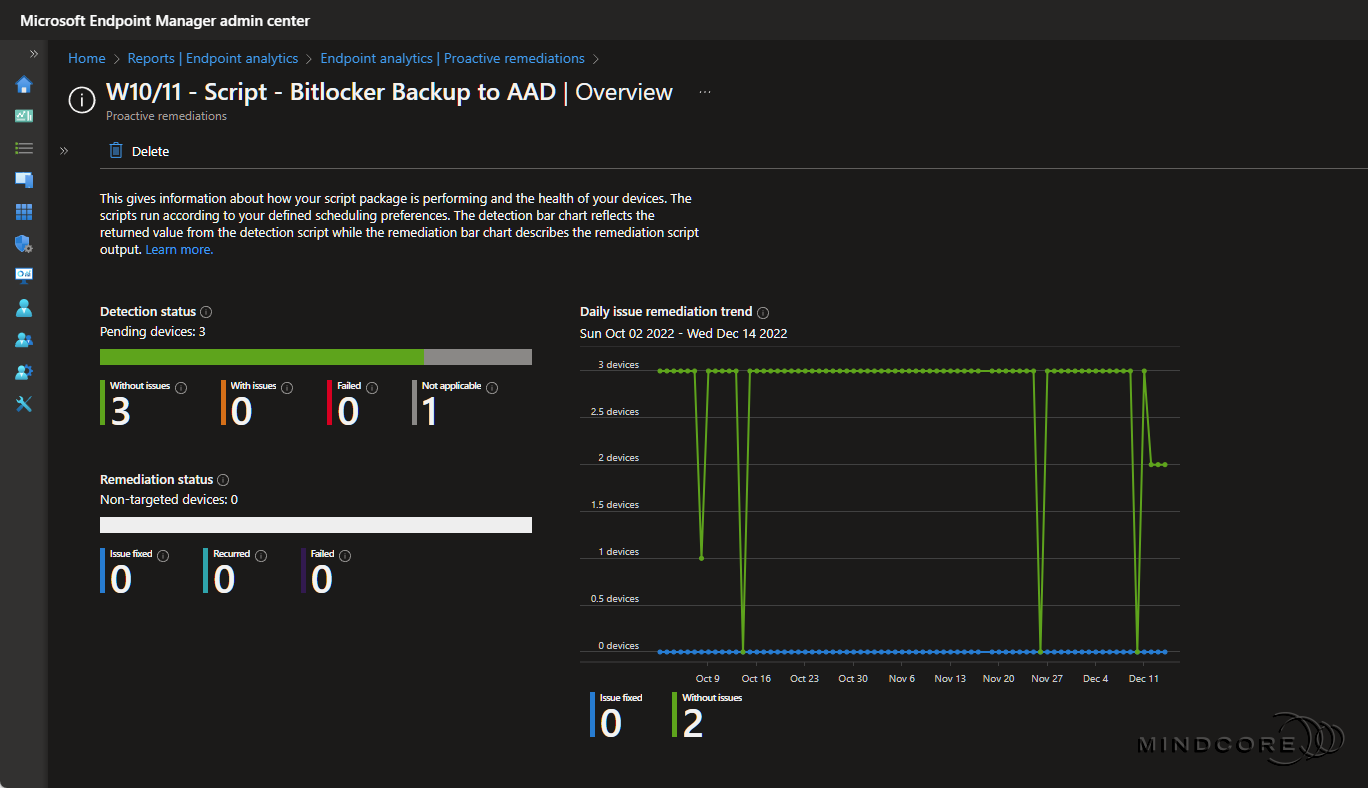Select the Troubleshooting and support wrench icon
This screenshot has width=1368, height=788.
pyautogui.click(x=23, y=403)
